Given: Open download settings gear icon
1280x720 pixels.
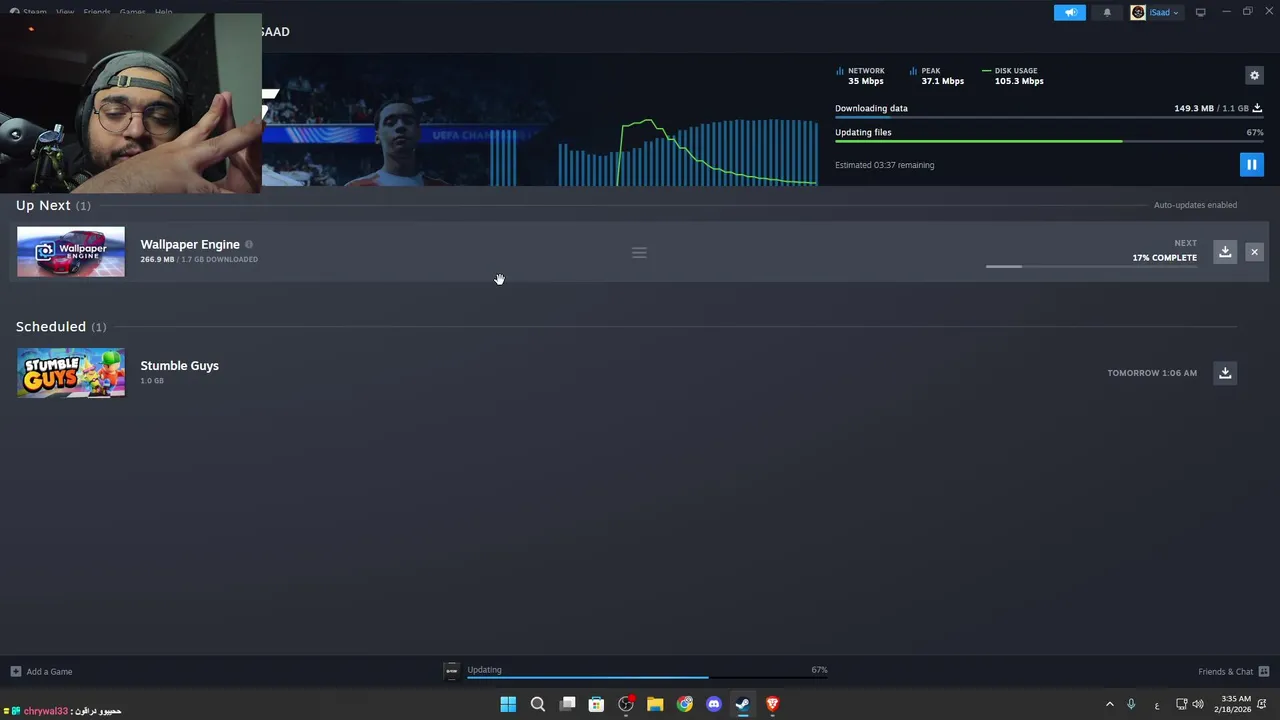Looking at the screenshot, I should (x=1254, y=75).
